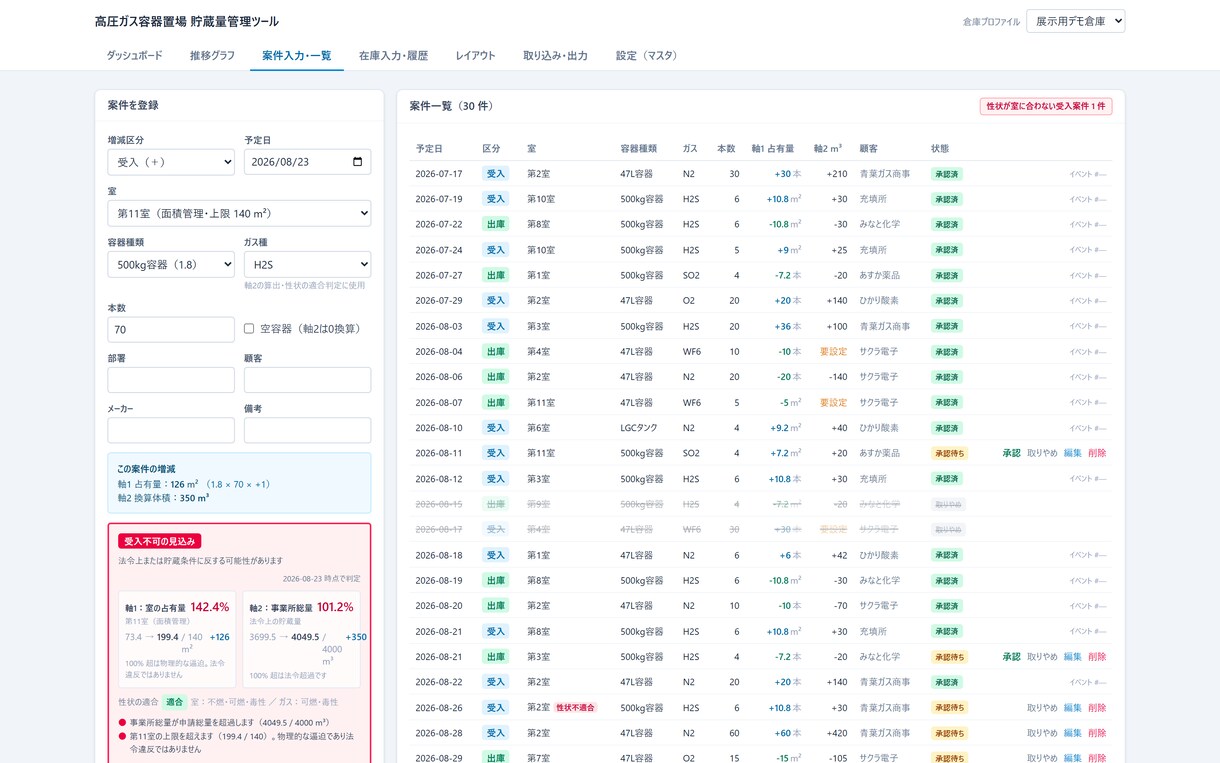Click 編集 on the 2026-08-26 row
Screen dimensions: 1220x763
(x=1072, y=708)
